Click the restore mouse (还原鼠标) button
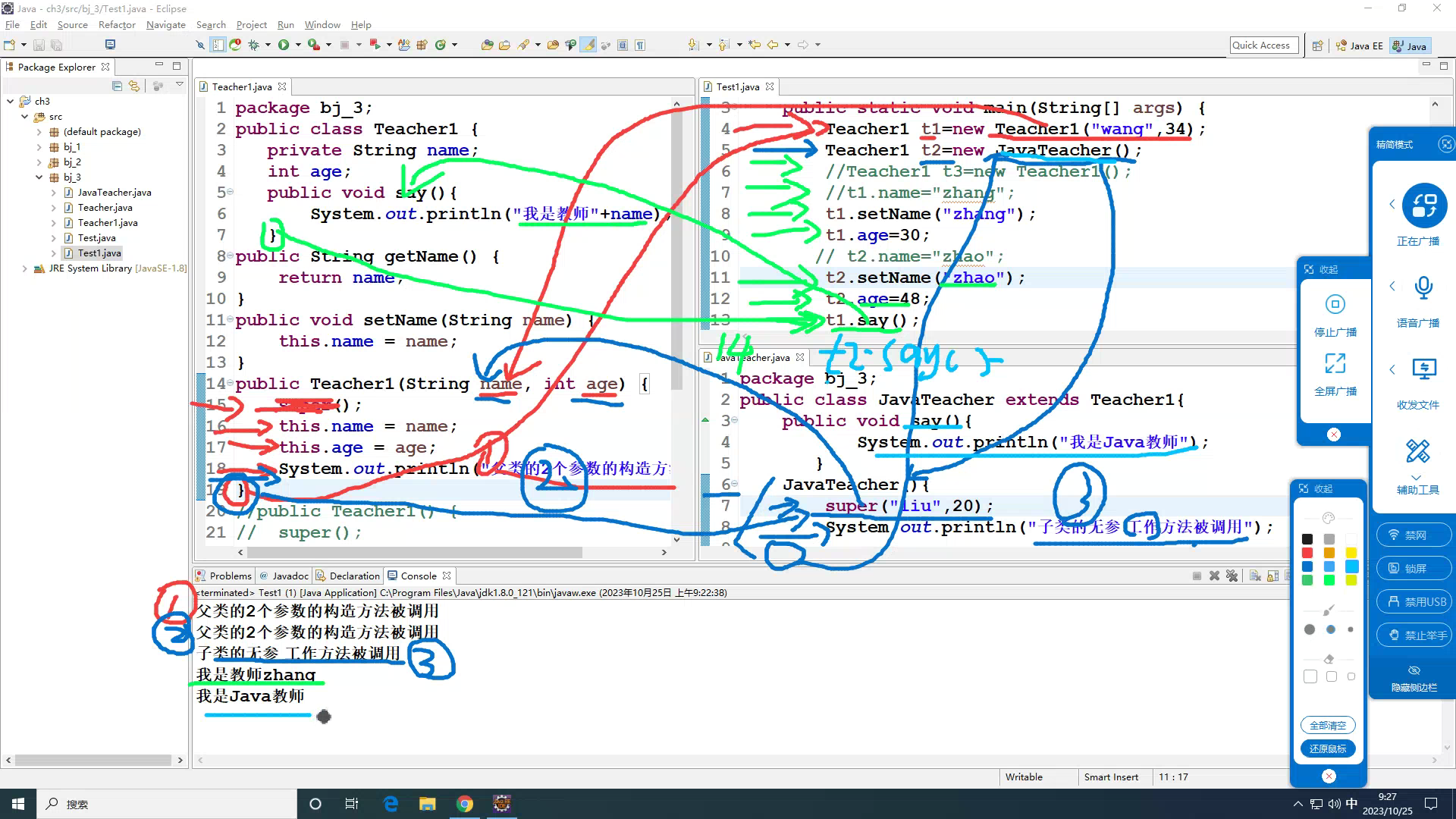The height and width of the screenshot is (819, 1456). click(x=1327, y=748)
